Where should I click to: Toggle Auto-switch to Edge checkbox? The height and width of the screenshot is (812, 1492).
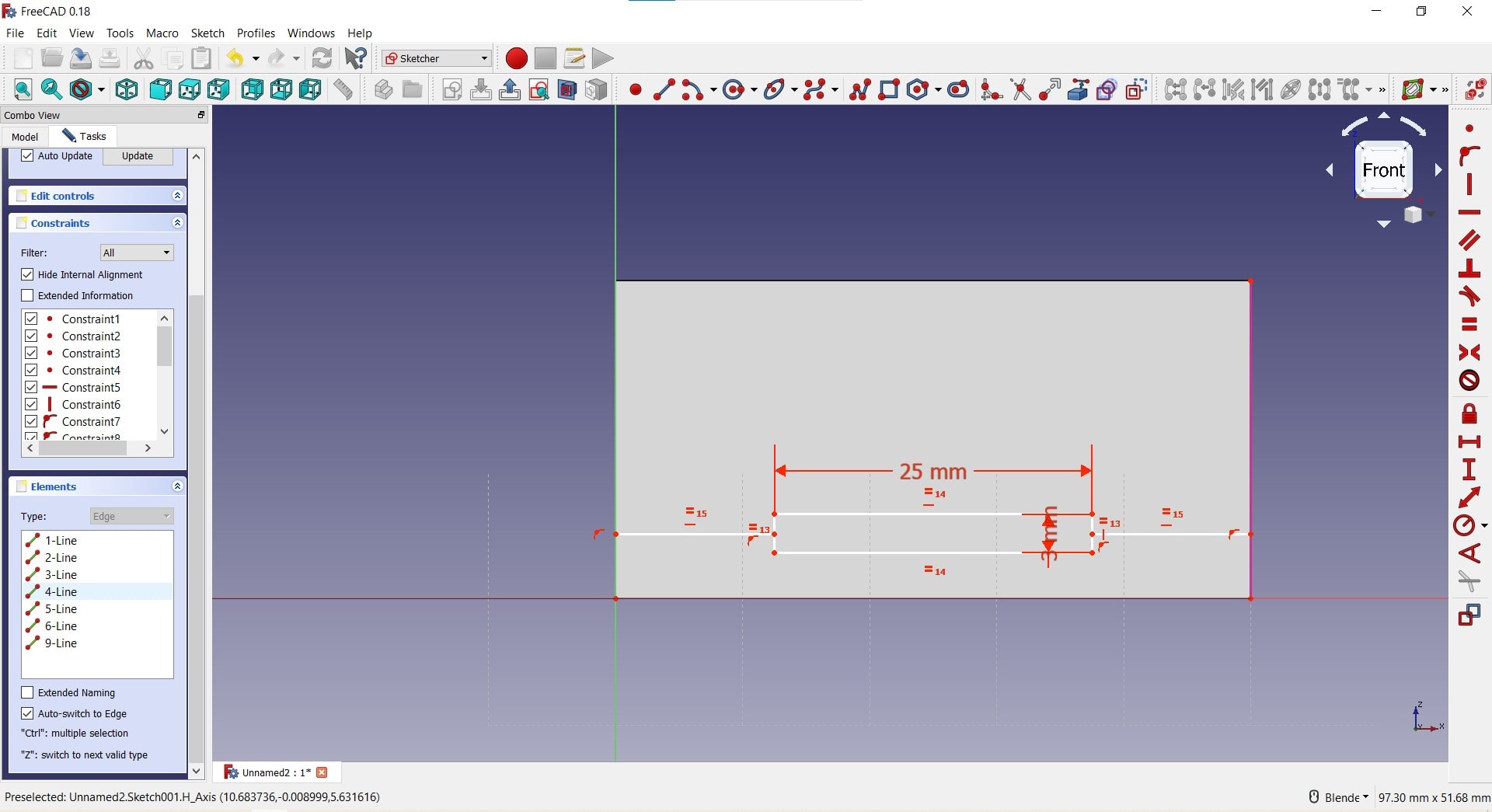coord(28,714)
